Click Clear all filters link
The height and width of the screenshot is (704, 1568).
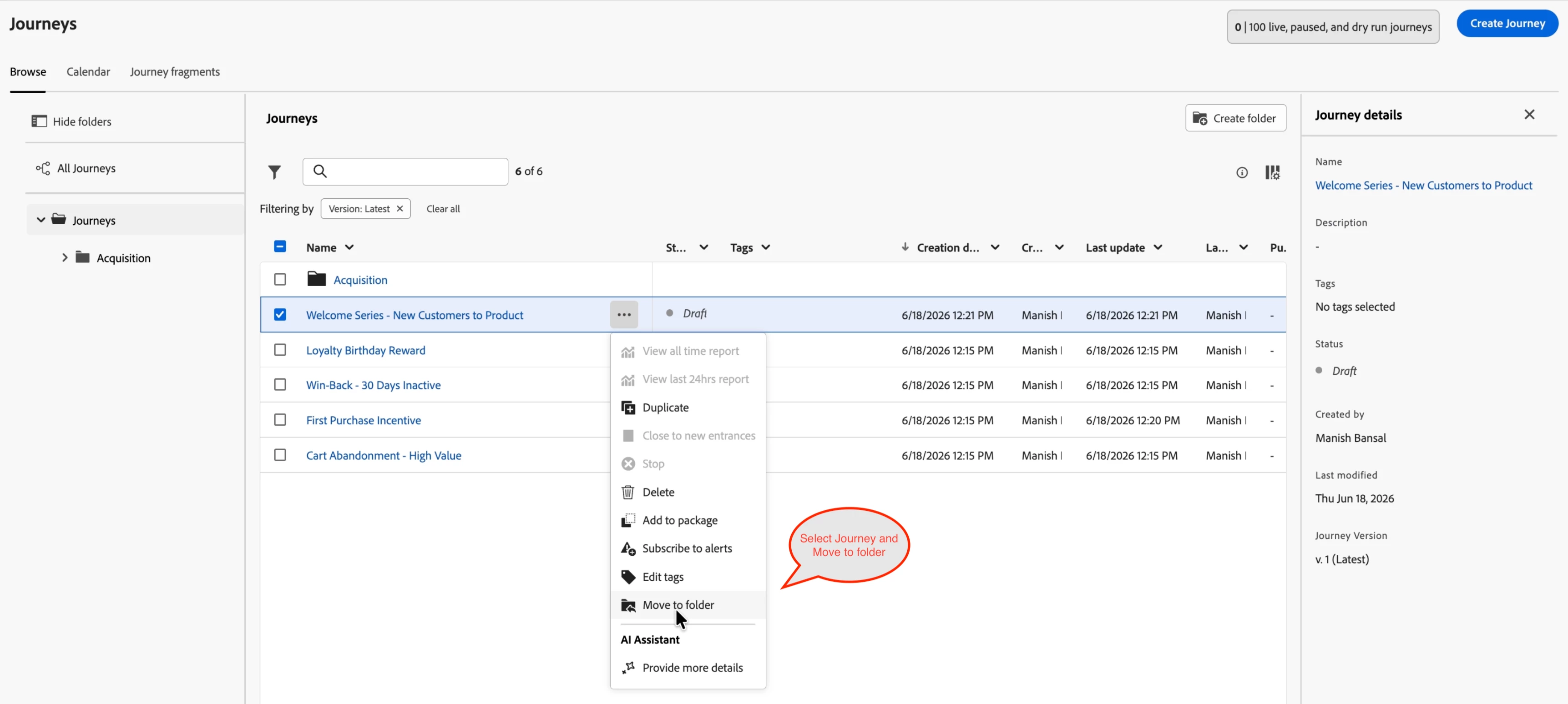pyautogui.click(x=443, y=209)
